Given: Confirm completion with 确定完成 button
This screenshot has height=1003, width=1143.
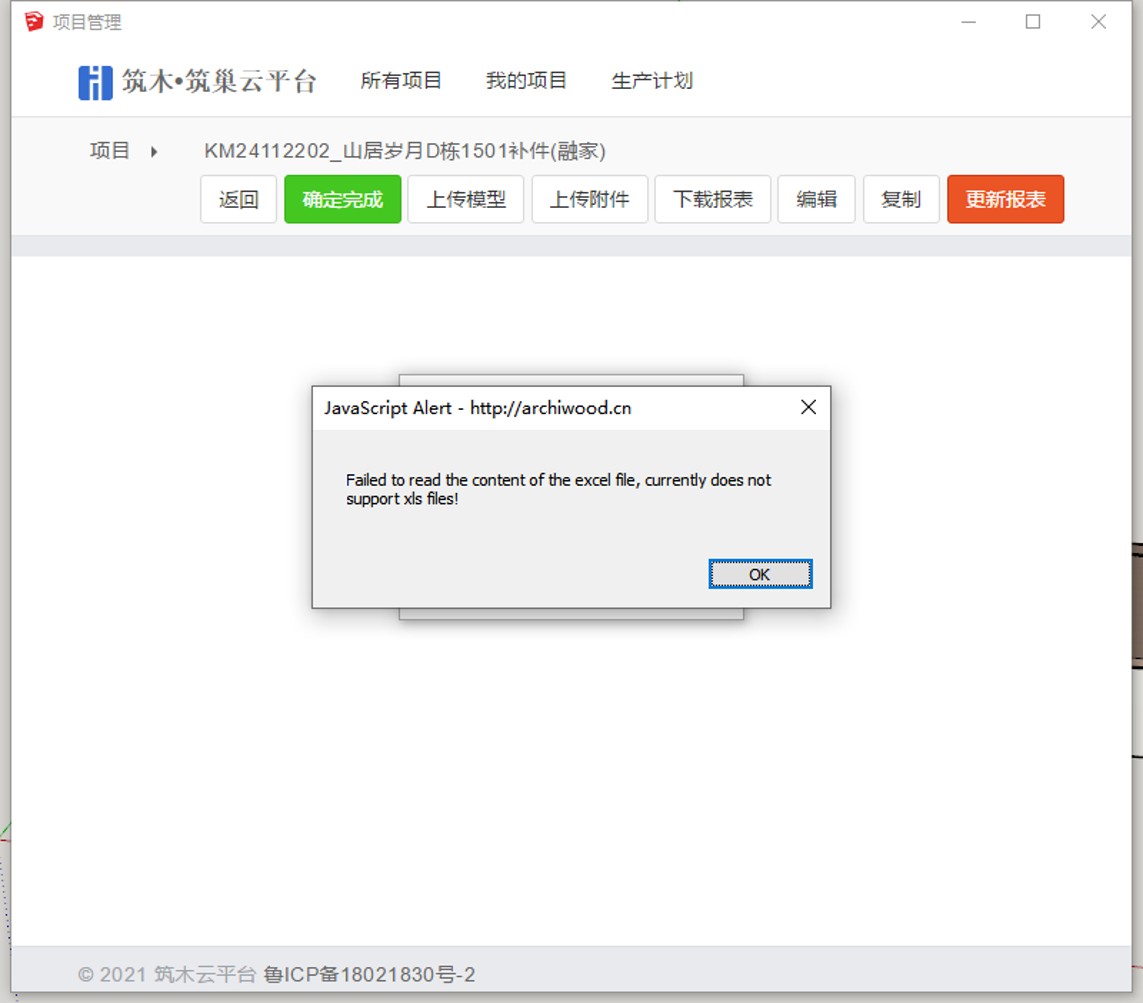Looking at the screenshot, I should [x=342, y=199].
